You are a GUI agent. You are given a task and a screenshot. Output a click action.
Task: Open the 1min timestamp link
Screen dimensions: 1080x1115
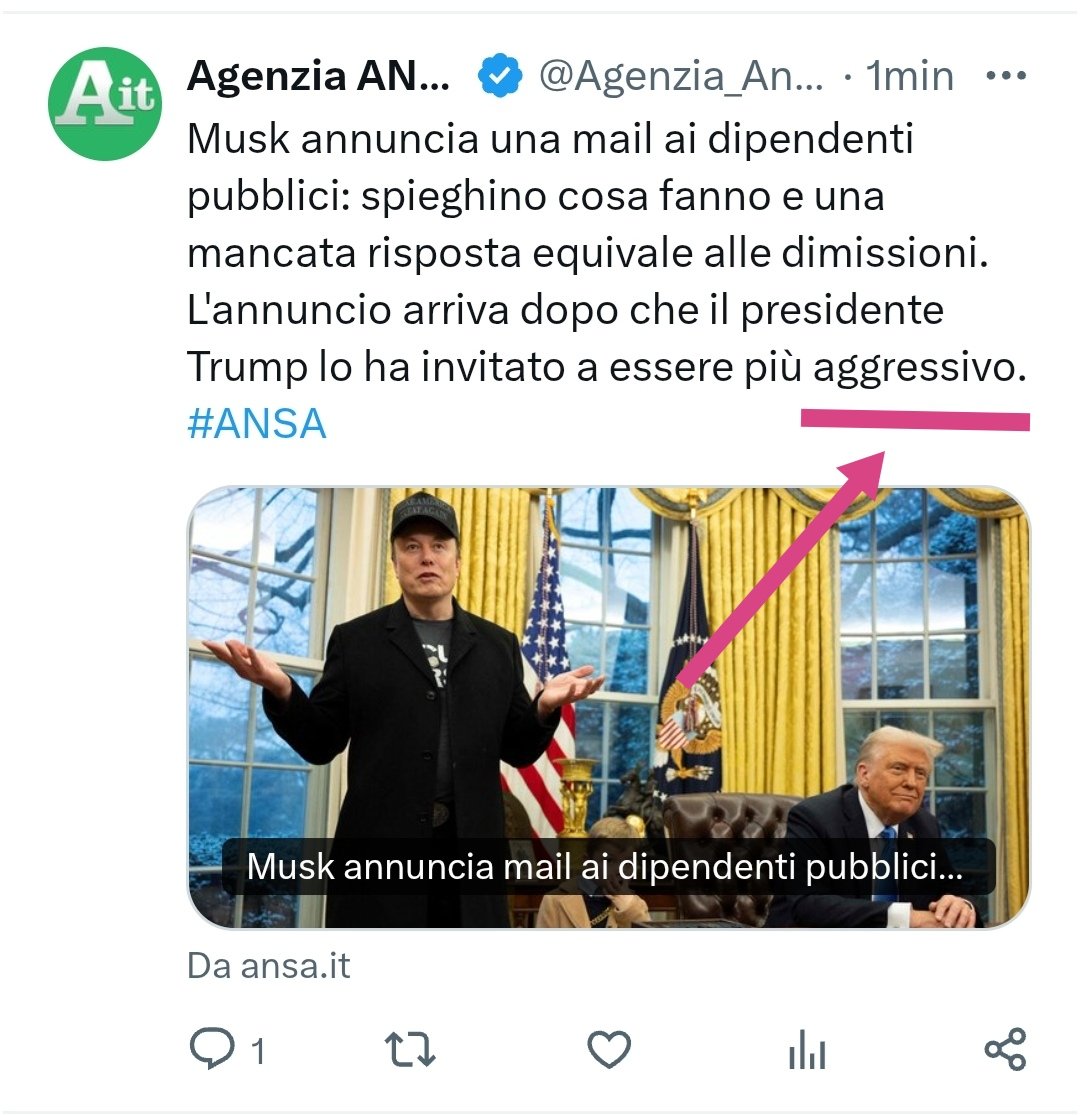coord(909,75)
